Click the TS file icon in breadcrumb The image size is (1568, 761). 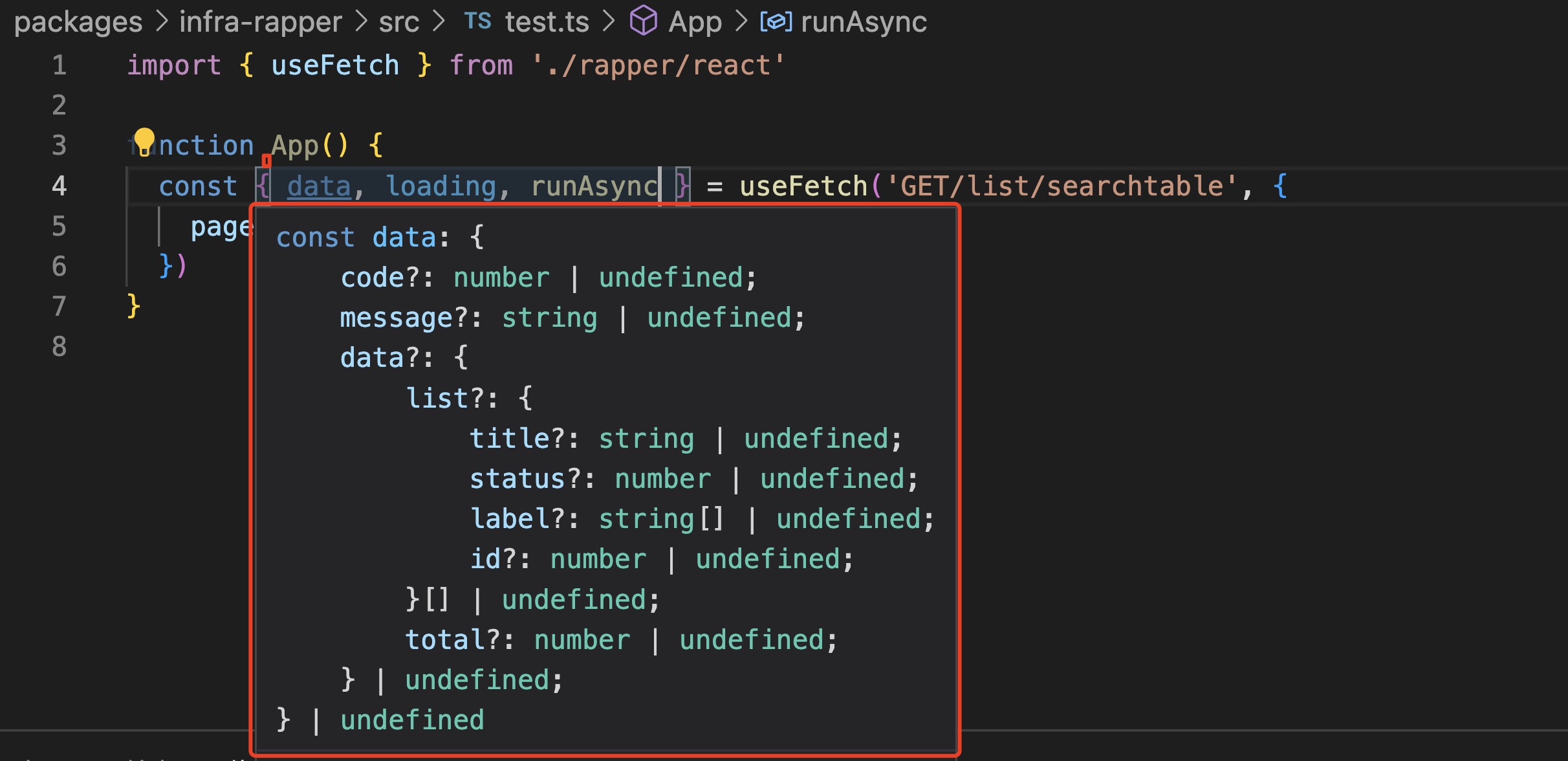[x=478, y=21]
